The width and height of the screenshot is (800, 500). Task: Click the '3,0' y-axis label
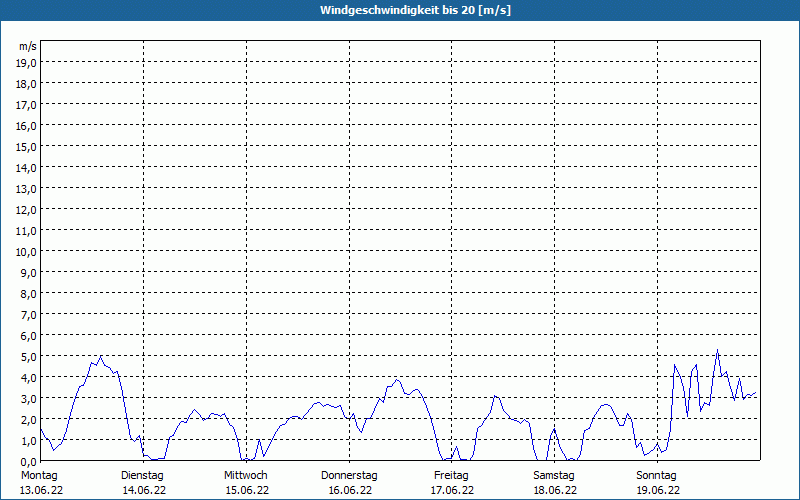point(29,398)
